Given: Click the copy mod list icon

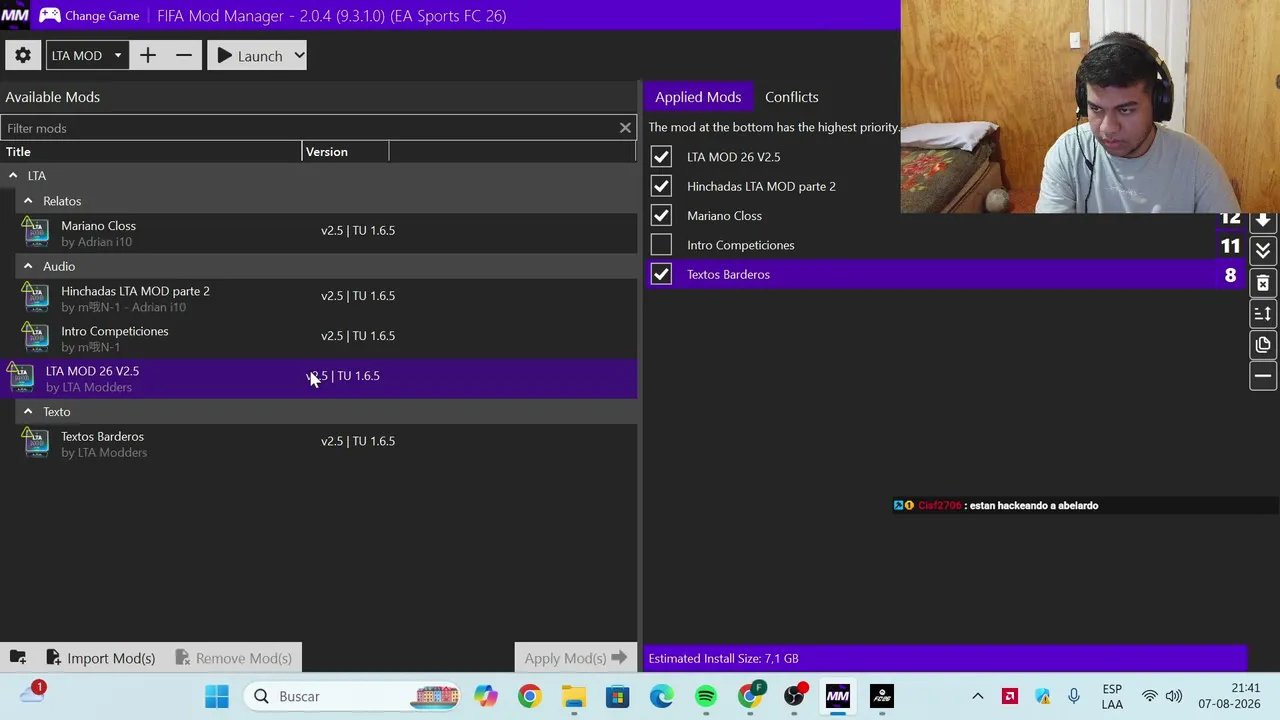Looking at the screenshot, I should (x=1263, y=345).
